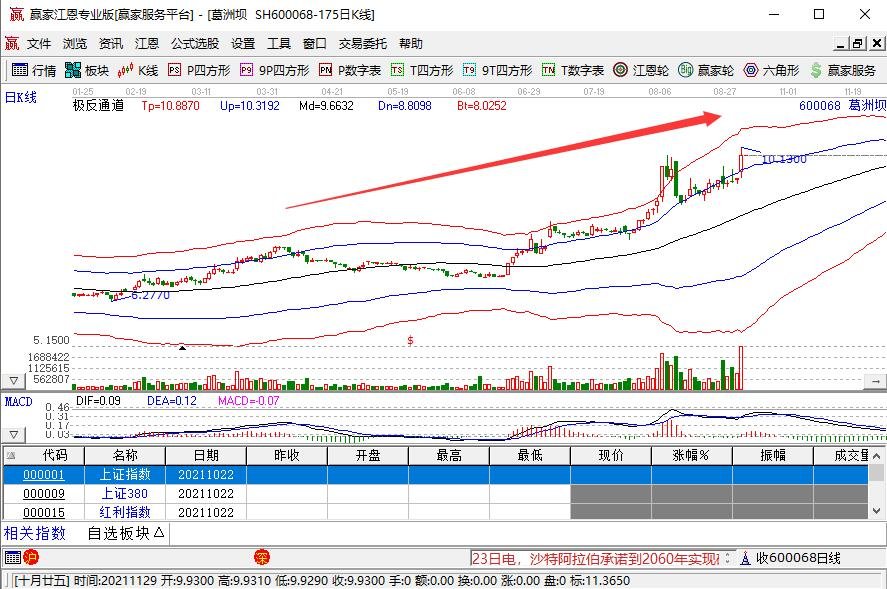Open the 交易委托 menu
Viewport: 887px width, 589px height.
363,44
